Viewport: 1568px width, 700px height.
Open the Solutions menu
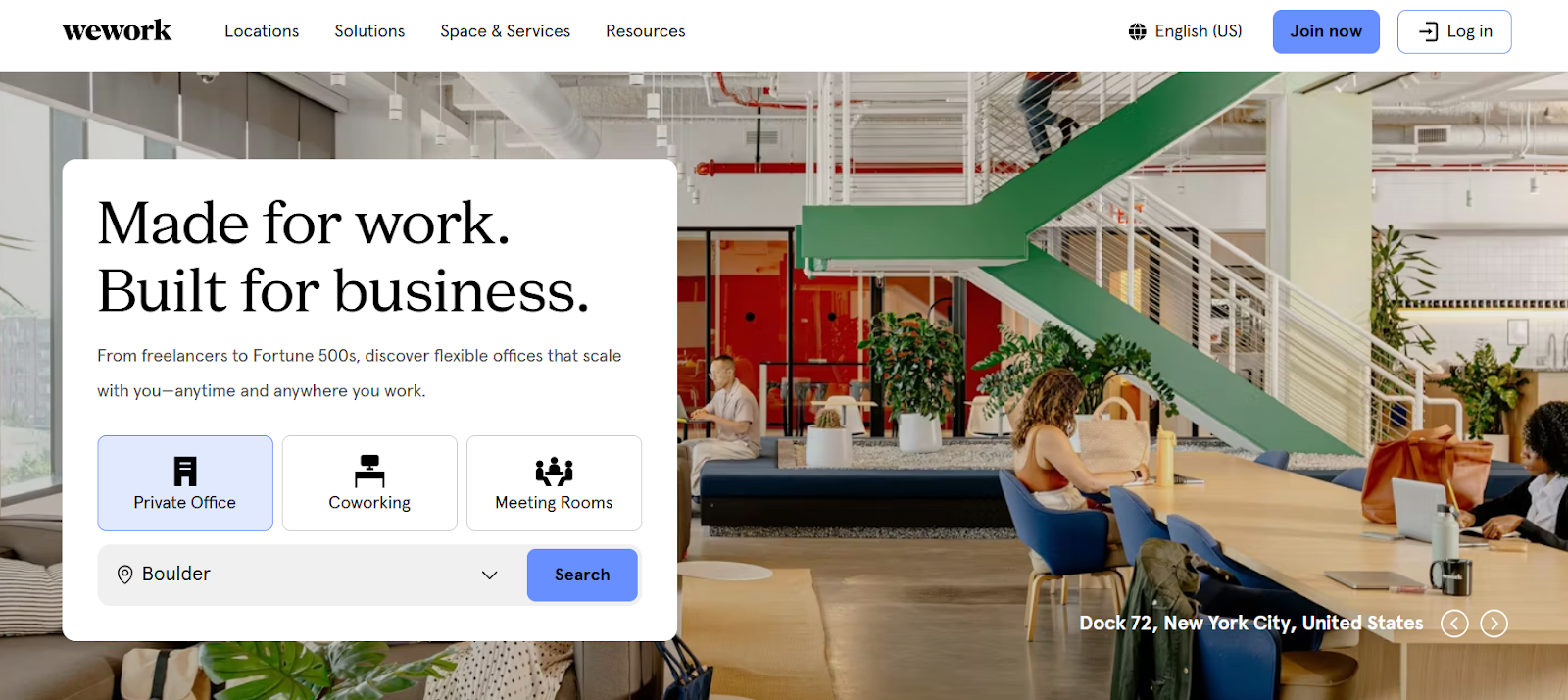pyautogui.click(x=369, y=31)
